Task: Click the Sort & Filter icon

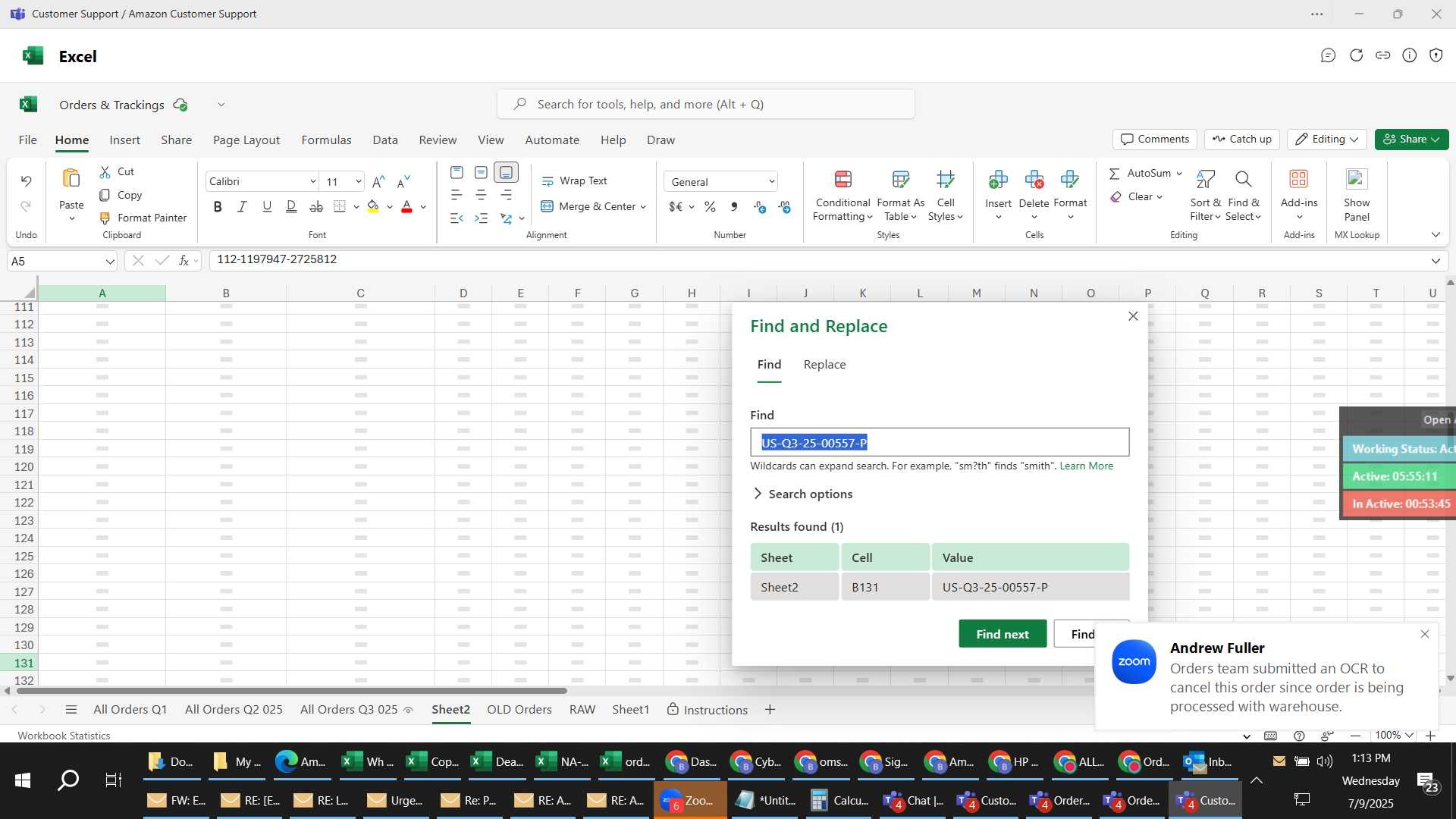Action: [x=1205, y=180]
